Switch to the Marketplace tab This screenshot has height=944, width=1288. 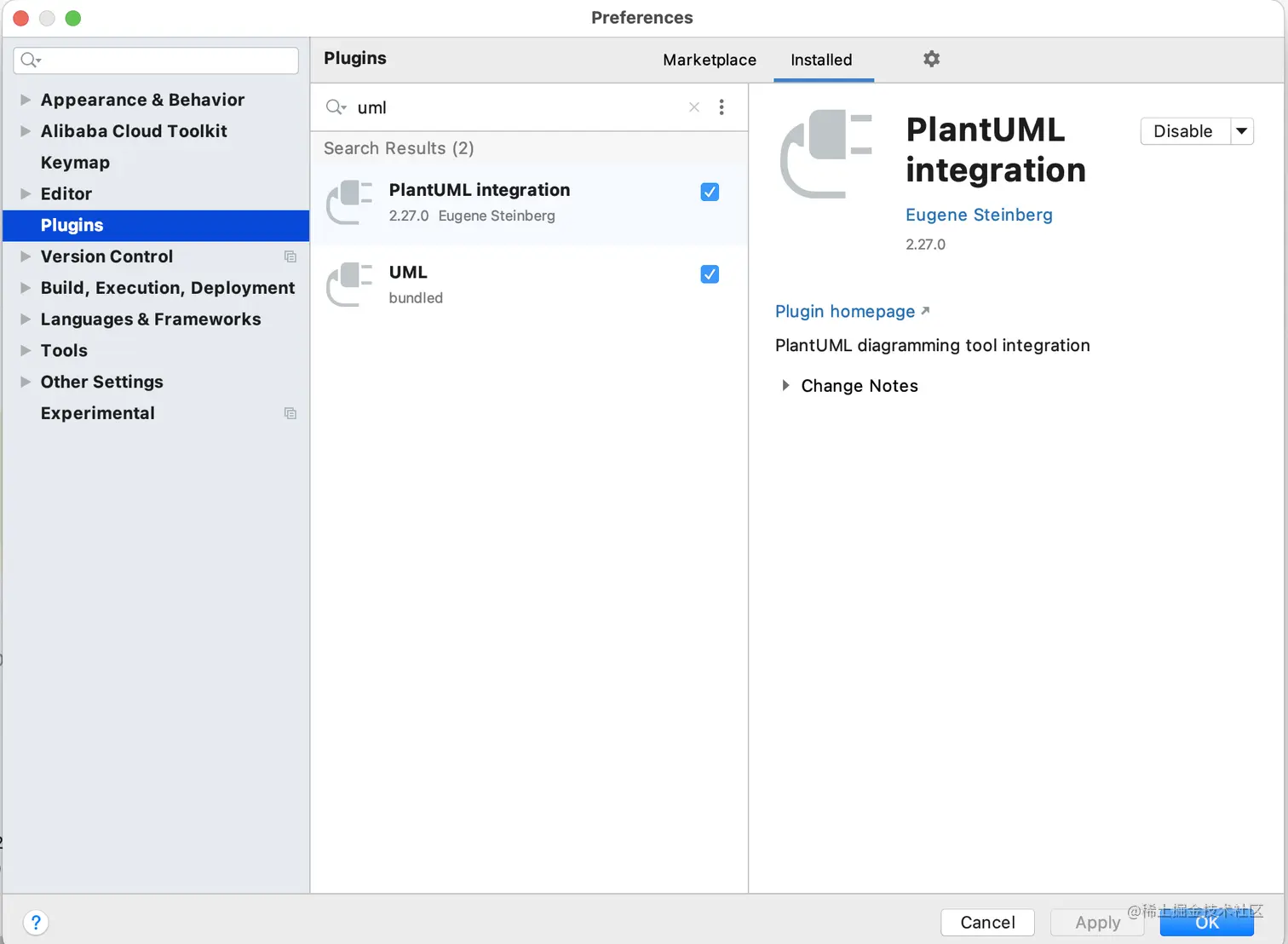[x=710, y=60]
